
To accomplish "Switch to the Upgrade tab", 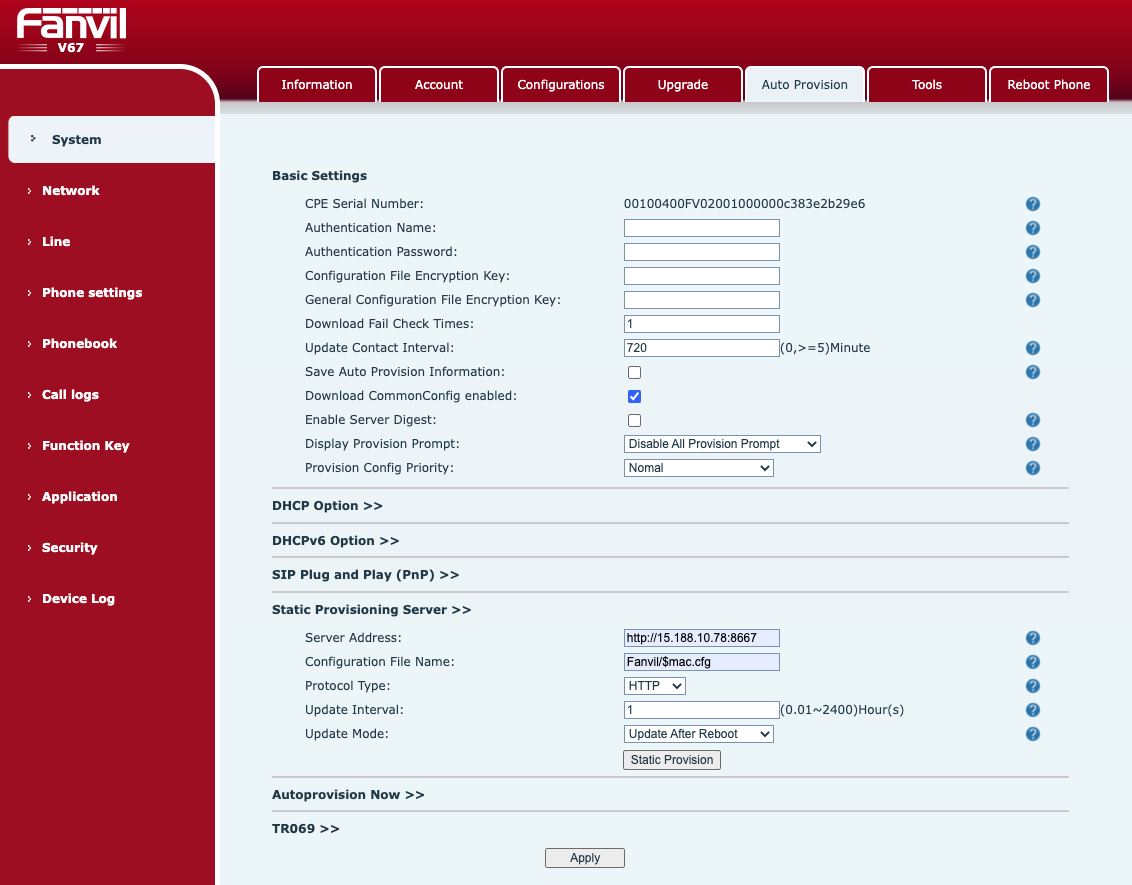I will point(682,84).
